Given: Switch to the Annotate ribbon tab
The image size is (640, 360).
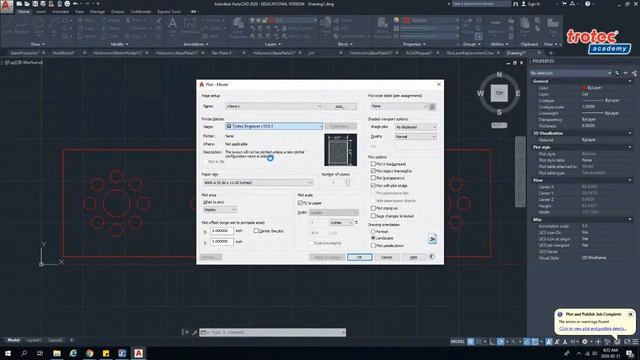Looking at the screenshot, I should pos(60,12).
